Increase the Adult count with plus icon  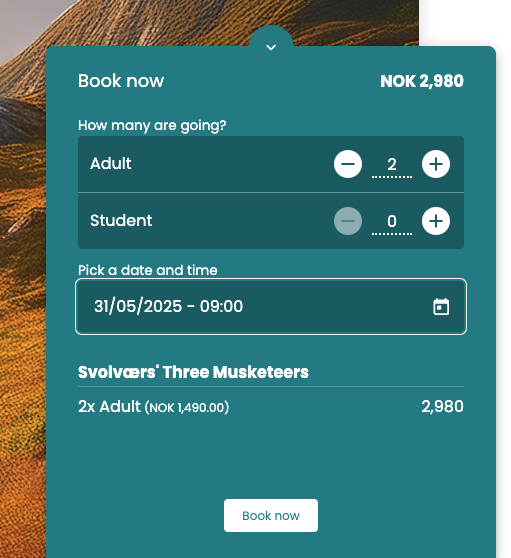[436, 164]
